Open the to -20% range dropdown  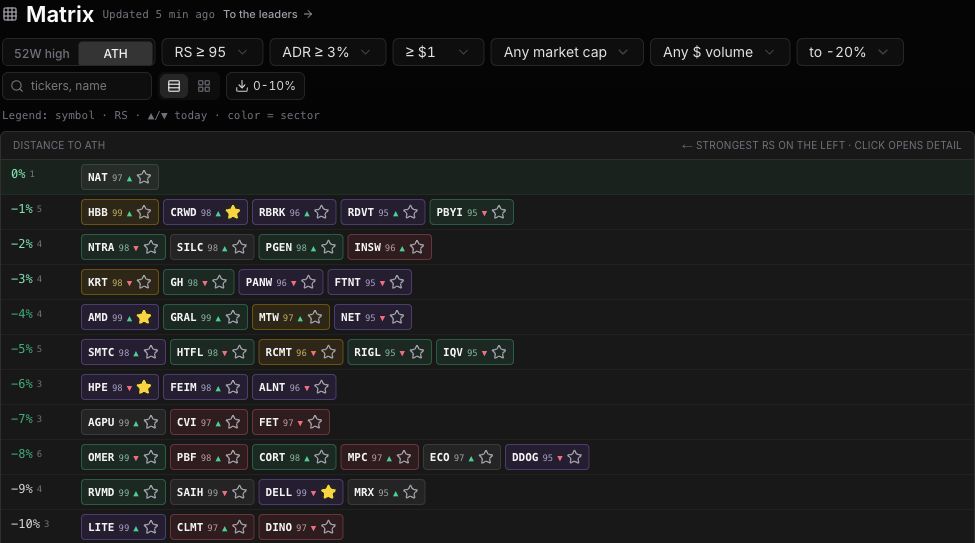[x=850, y=52]
